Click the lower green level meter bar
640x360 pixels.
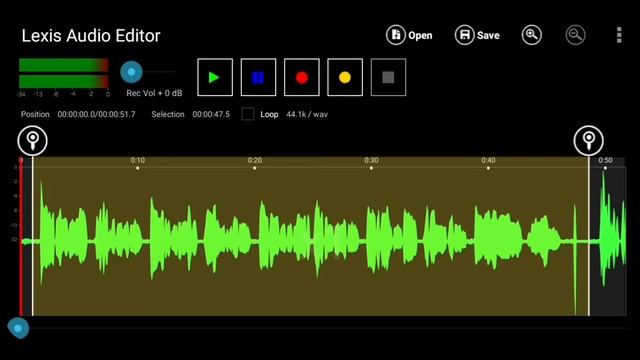tap(64, 82)
